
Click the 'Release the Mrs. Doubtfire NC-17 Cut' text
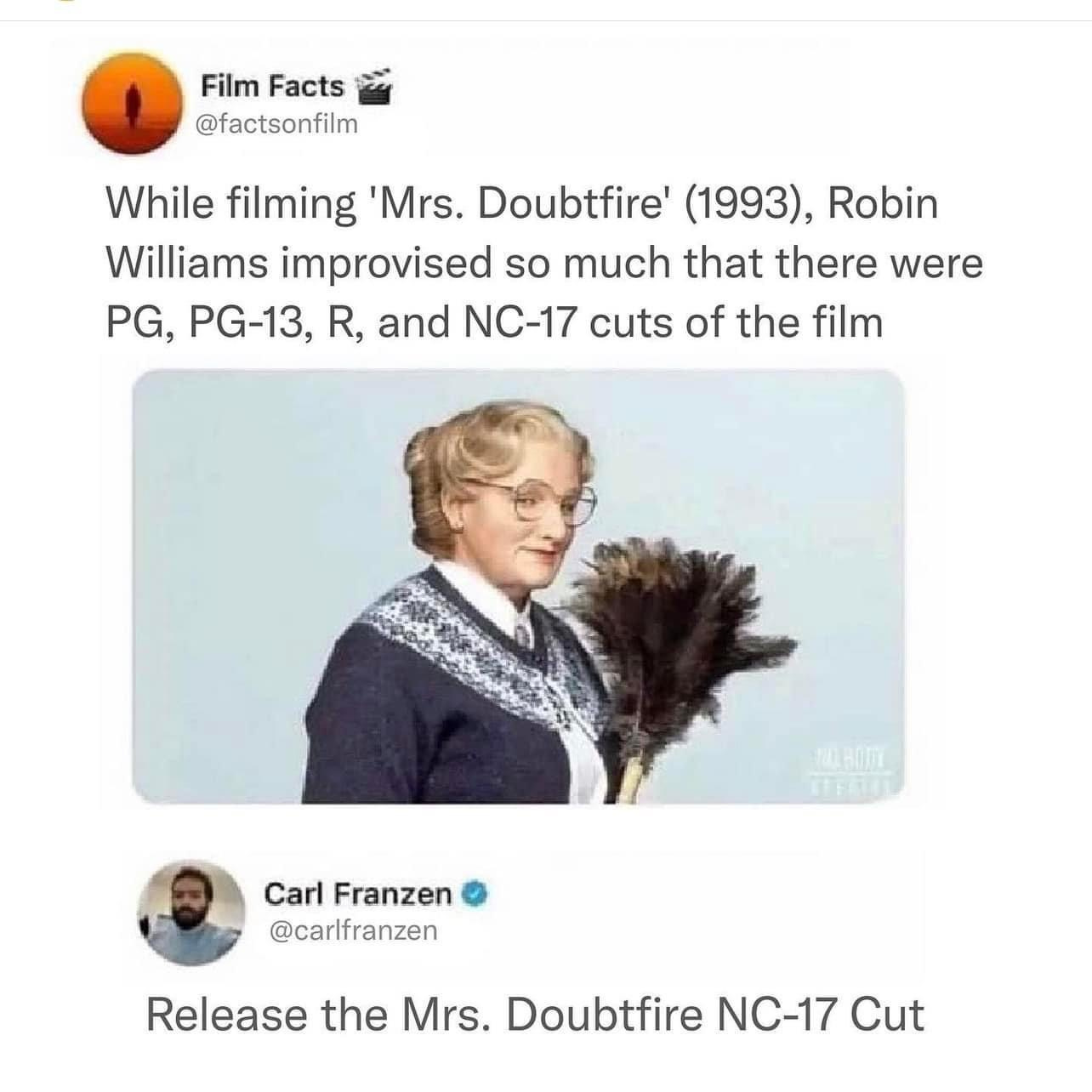[535, 1014]
